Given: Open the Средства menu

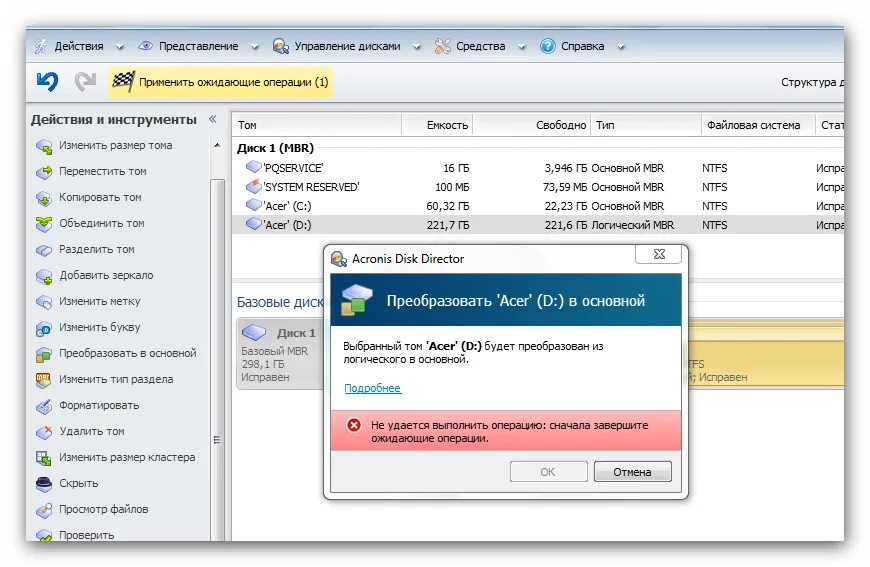Looking at the screenshot, I should click(x=480, y=46).
